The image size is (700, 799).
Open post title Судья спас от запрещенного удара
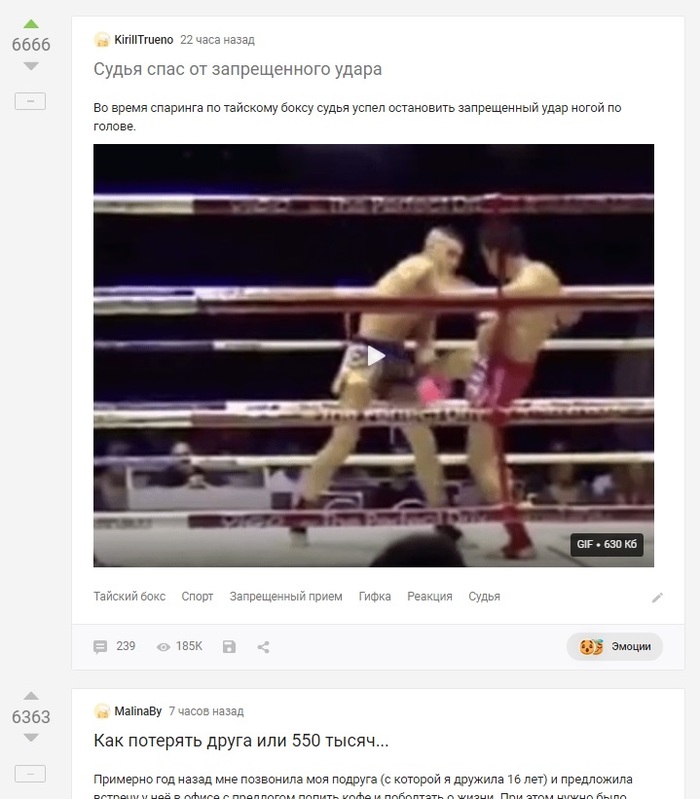pos(237,69)
